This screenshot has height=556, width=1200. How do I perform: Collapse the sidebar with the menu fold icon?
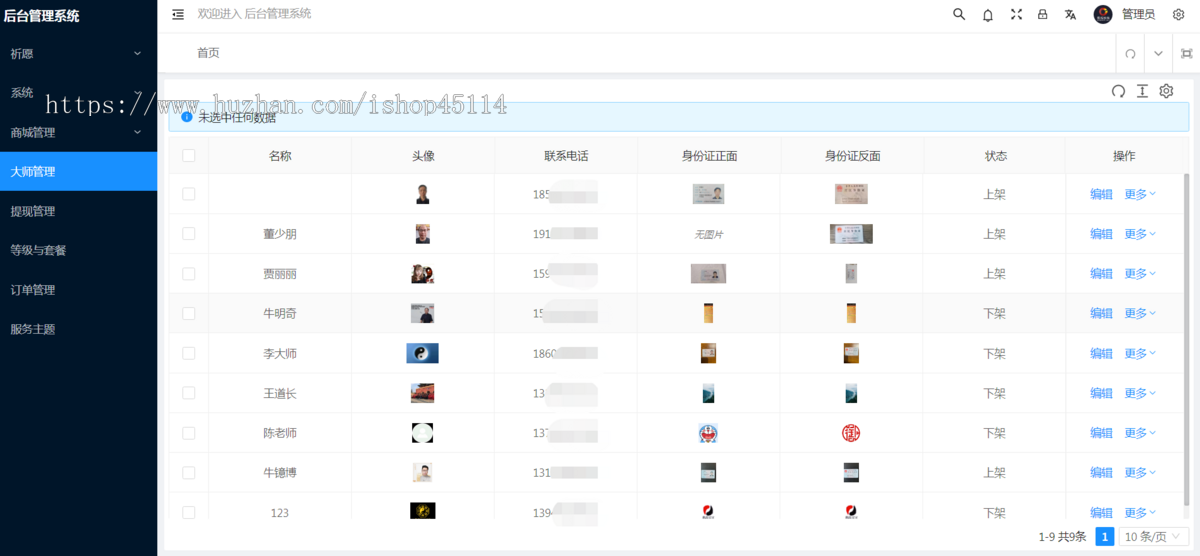point(178,14)
